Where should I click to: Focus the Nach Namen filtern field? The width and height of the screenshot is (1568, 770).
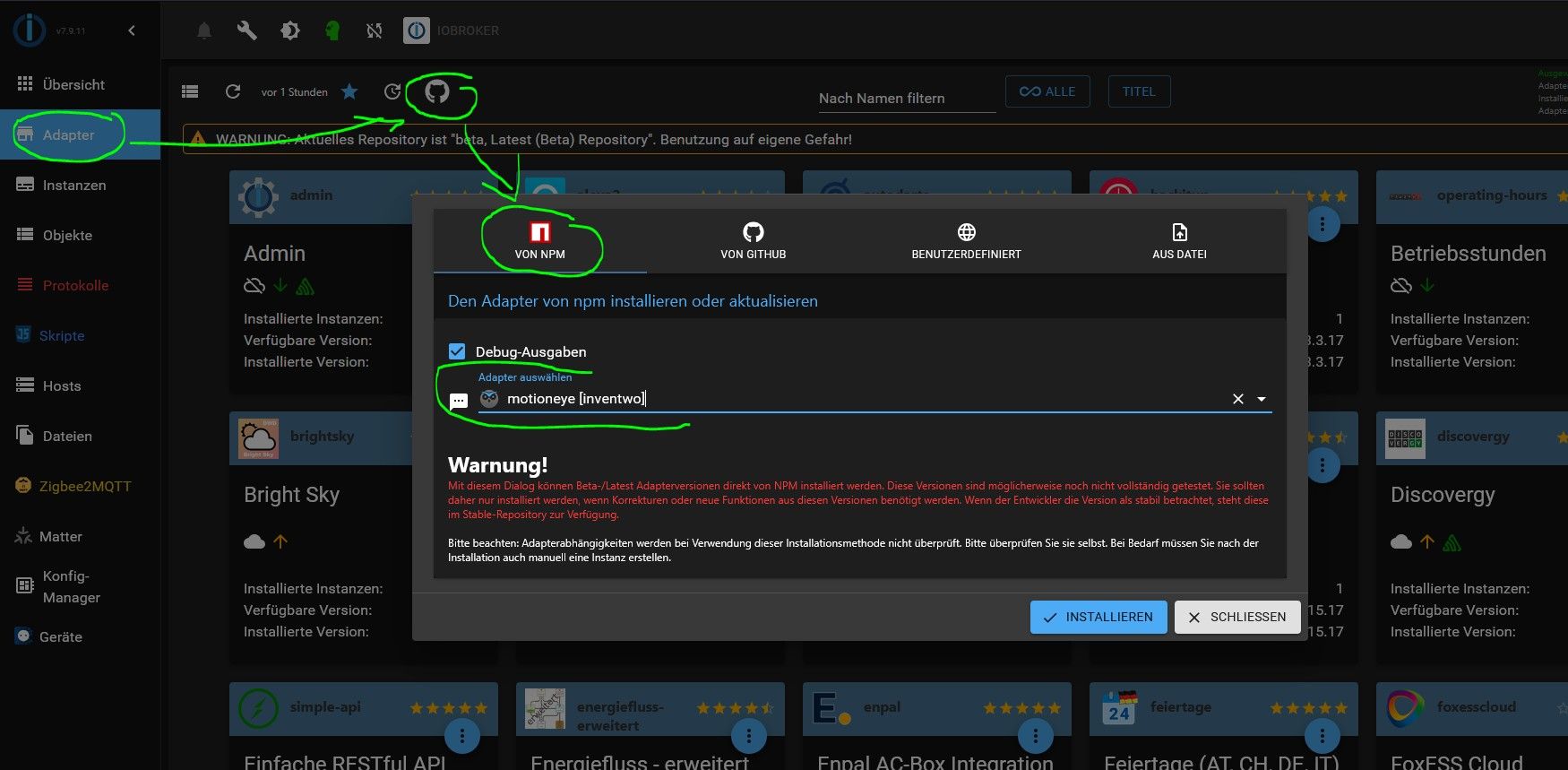point(907,98)
